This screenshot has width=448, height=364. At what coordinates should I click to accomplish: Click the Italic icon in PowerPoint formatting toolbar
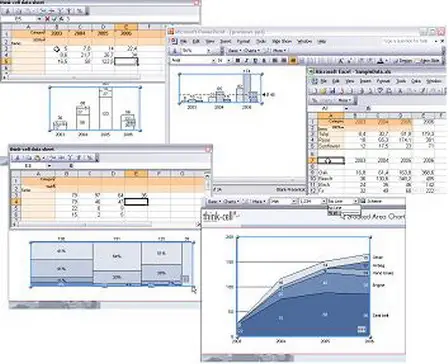click(x=247, y=61)
